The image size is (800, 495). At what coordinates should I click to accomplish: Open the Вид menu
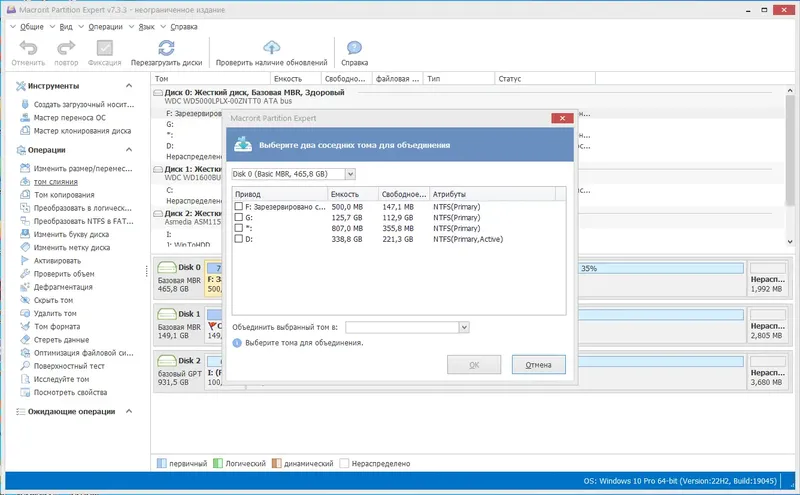pyautogui.click(x=66, y=27)
